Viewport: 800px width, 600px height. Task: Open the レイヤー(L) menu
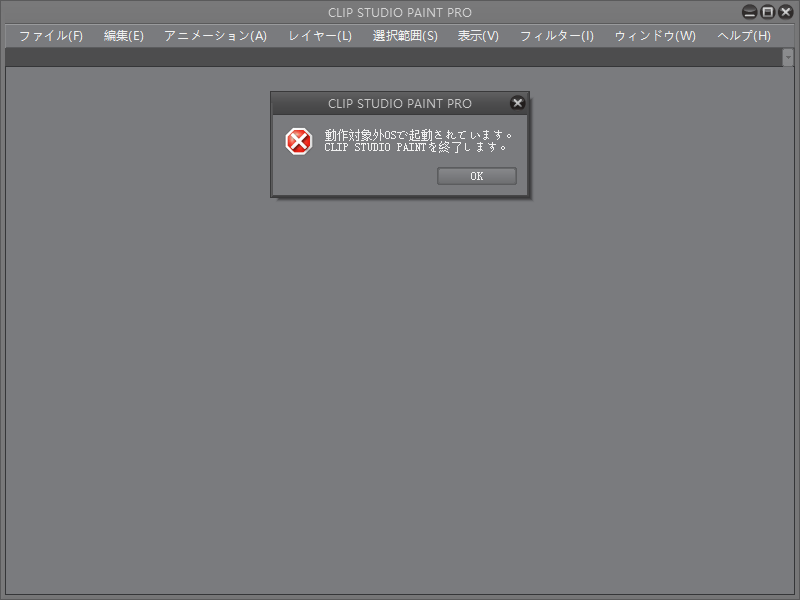point(320,36)
